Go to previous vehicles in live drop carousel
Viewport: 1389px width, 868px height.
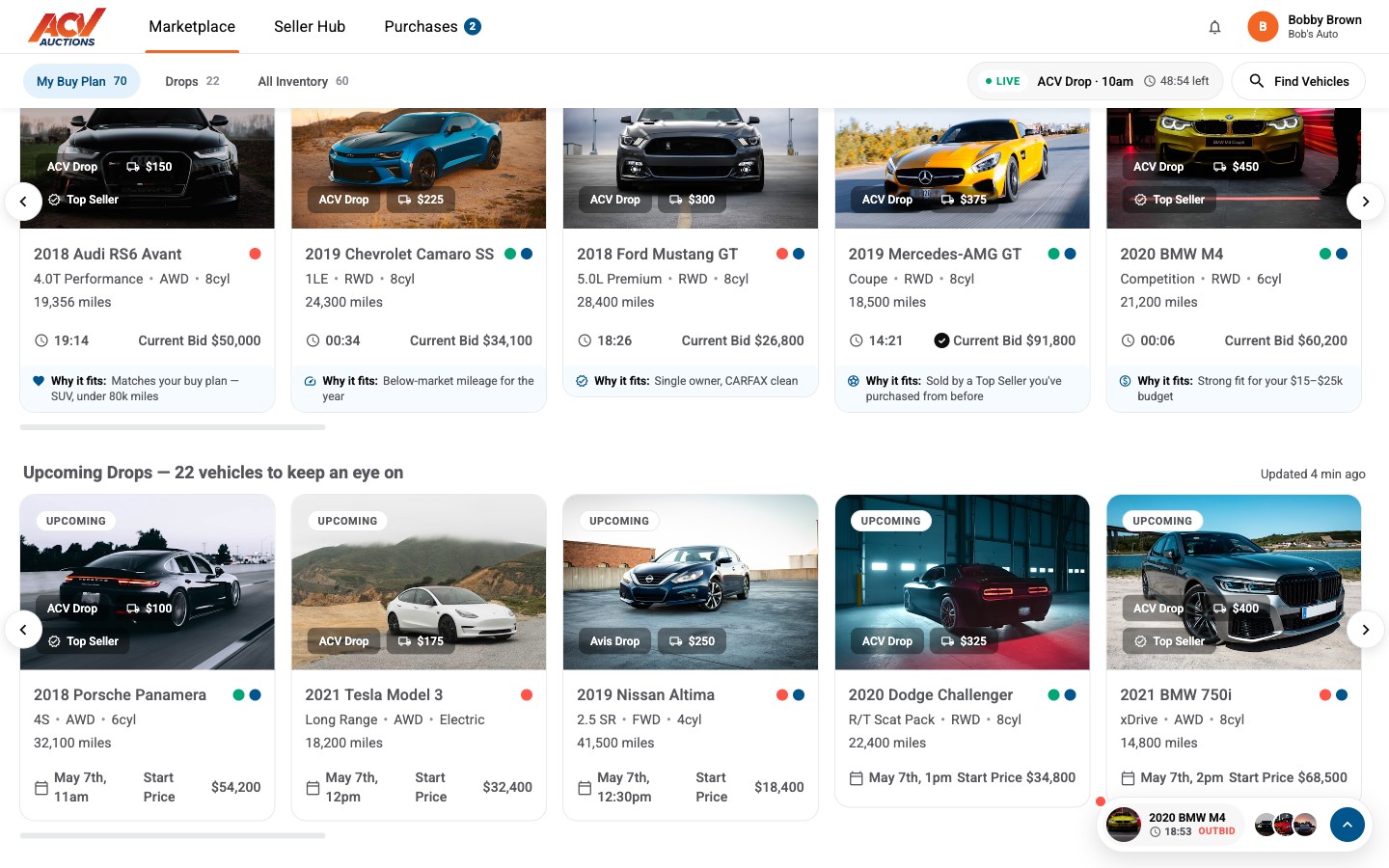[x=23, y=202]
